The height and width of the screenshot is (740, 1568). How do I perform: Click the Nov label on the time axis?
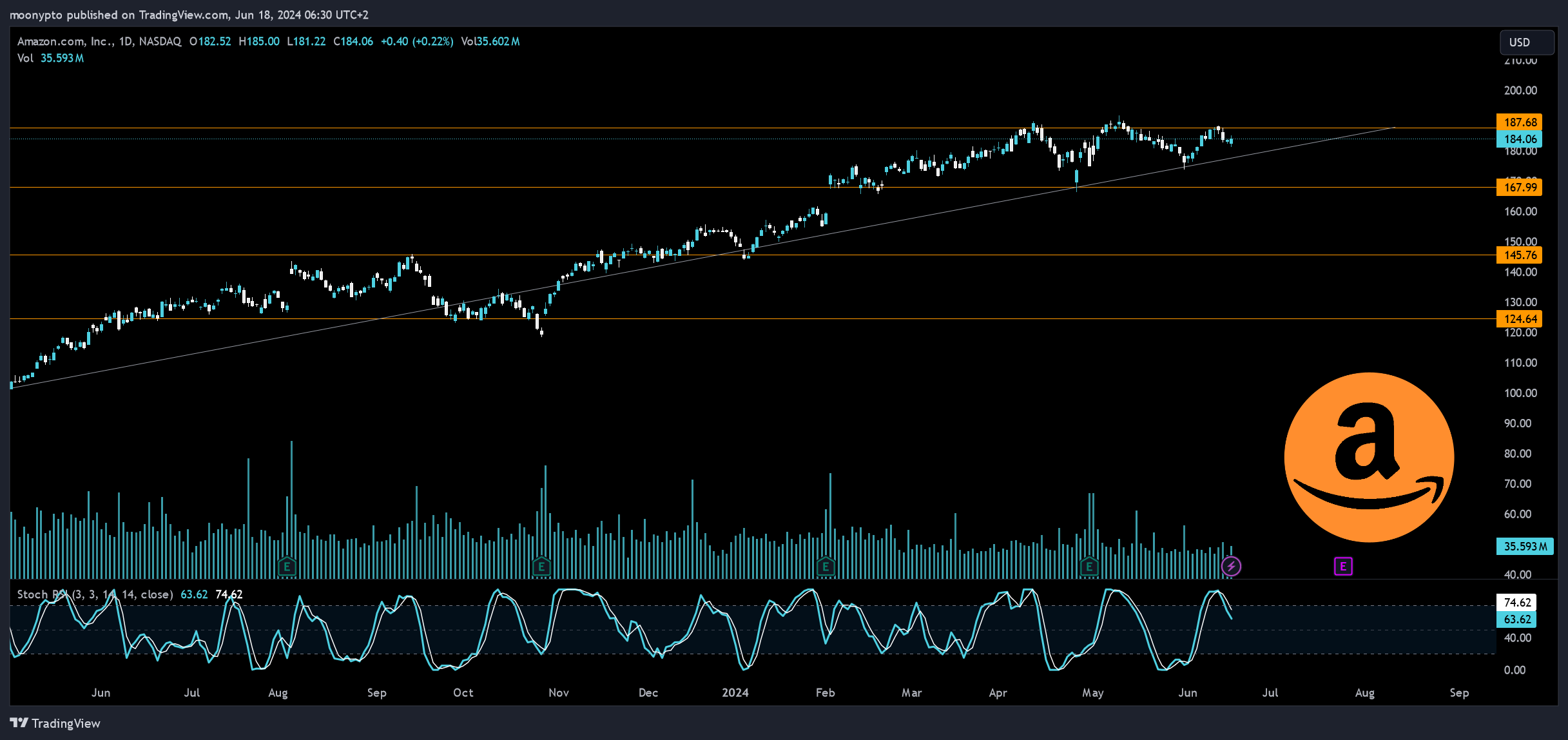[559, 692]
